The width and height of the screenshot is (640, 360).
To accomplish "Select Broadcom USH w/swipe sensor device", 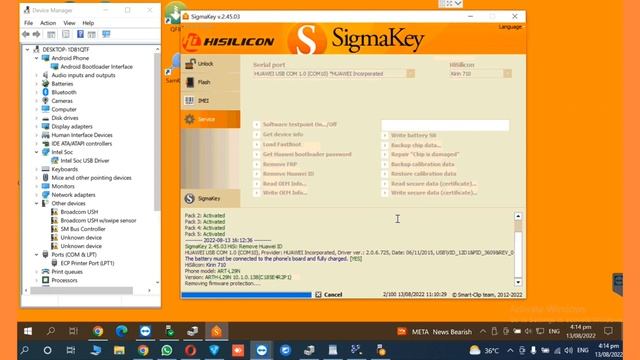I will (98, 220).
